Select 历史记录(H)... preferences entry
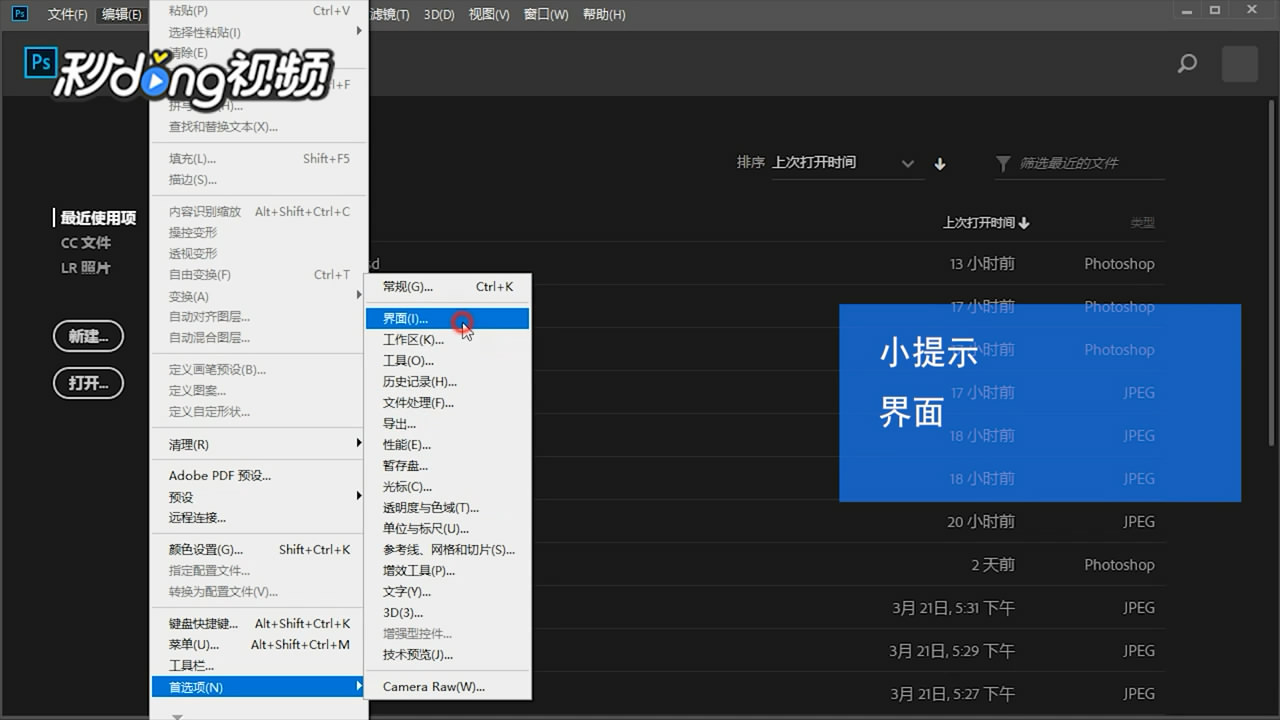The width and height of the screenshot is (1280, 720). pos(447,381)
